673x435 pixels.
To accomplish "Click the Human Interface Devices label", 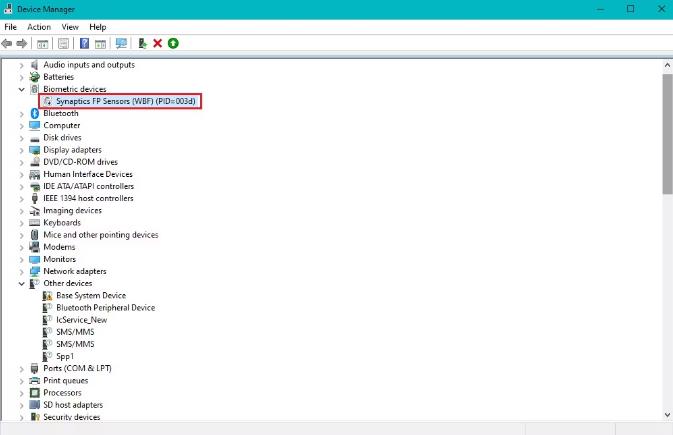I will (88, 174).
